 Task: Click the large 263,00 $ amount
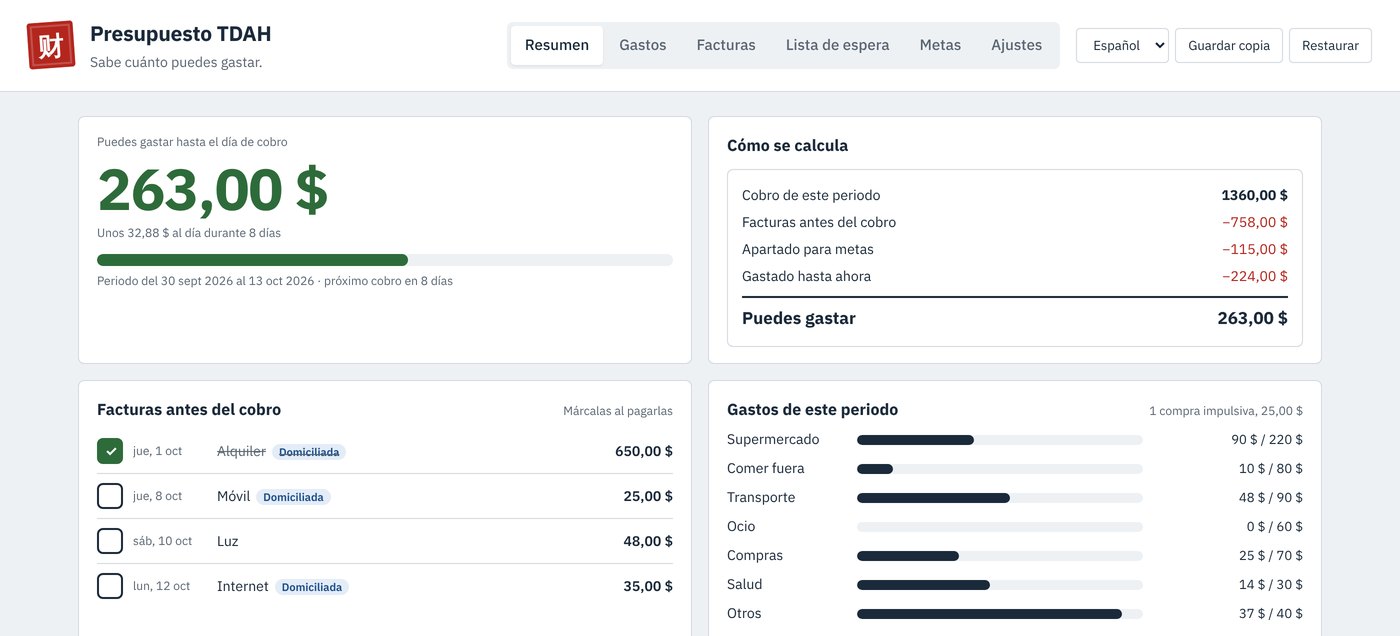pos(213,189)
